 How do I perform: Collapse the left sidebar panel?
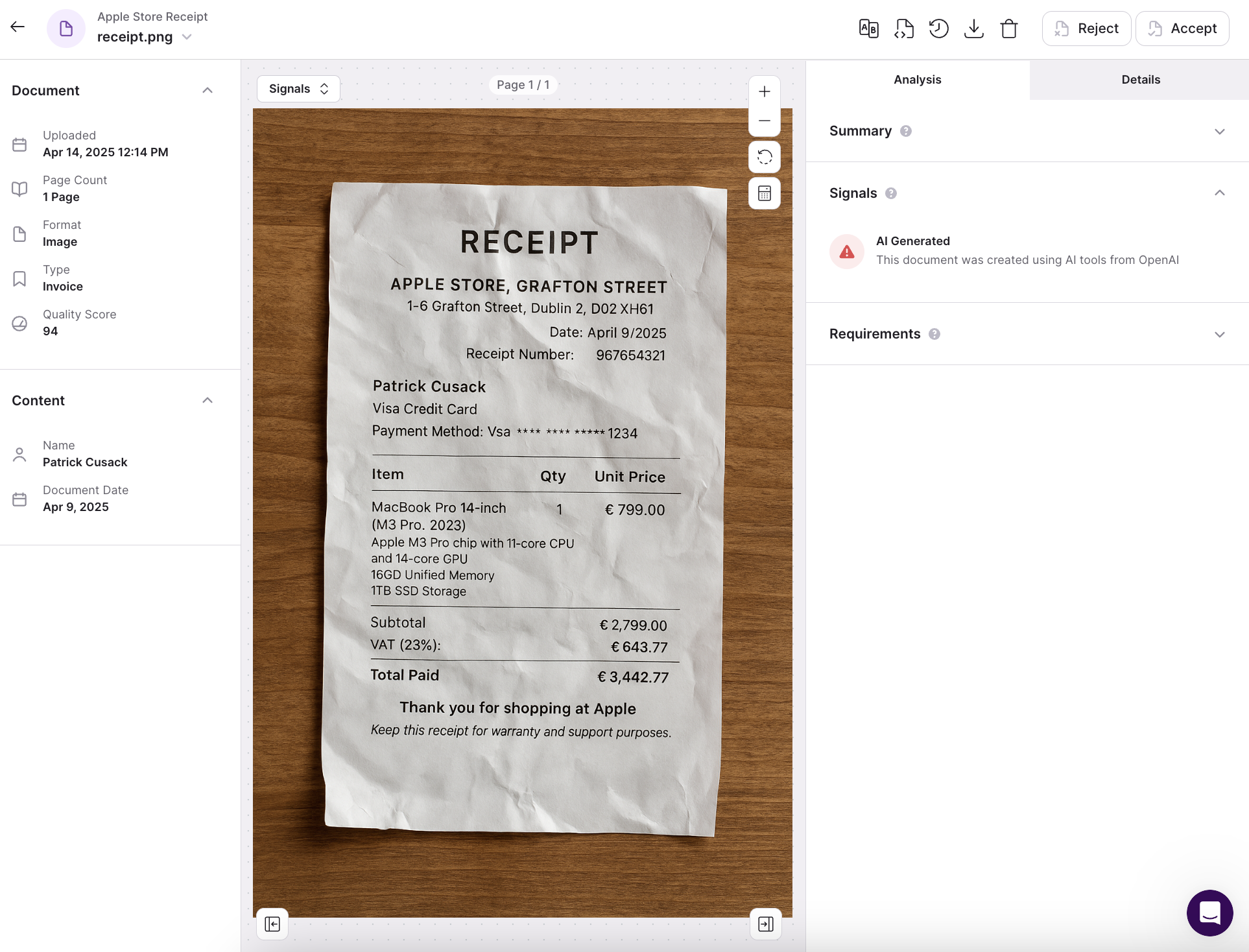point(272,924)
